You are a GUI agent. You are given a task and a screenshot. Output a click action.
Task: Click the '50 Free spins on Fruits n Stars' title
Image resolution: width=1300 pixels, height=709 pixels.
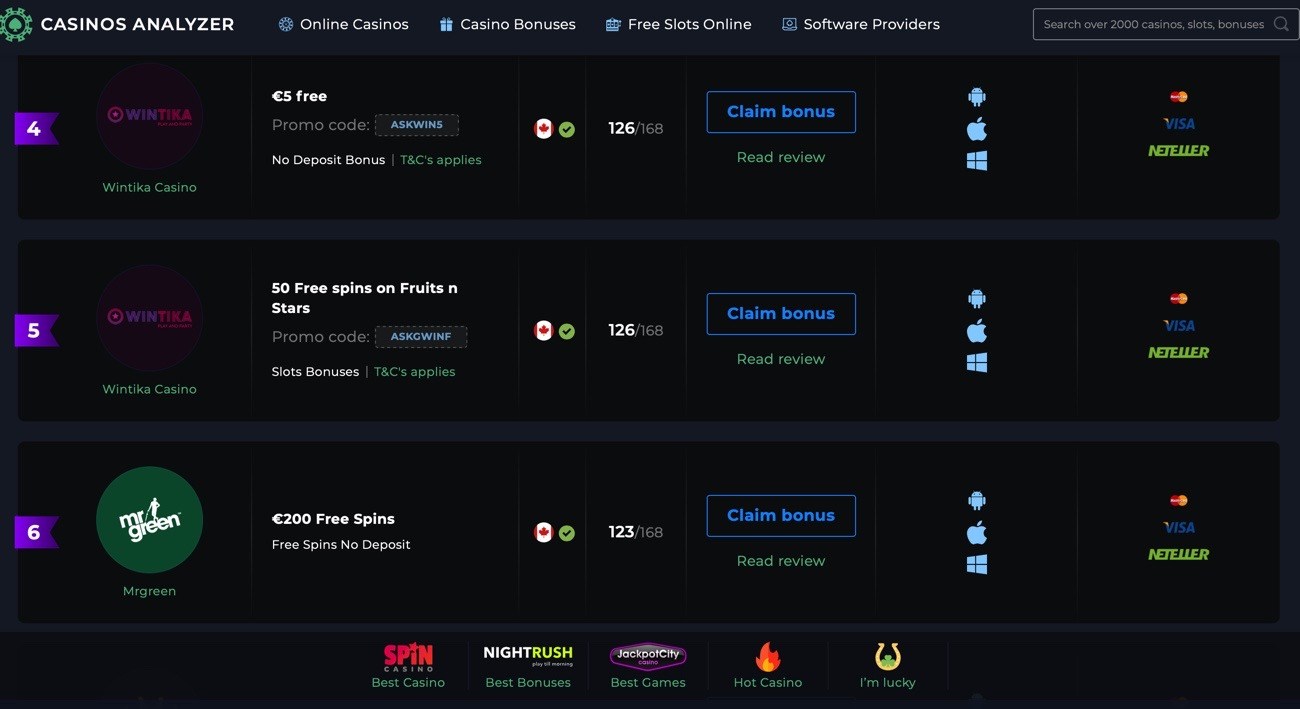365,298
